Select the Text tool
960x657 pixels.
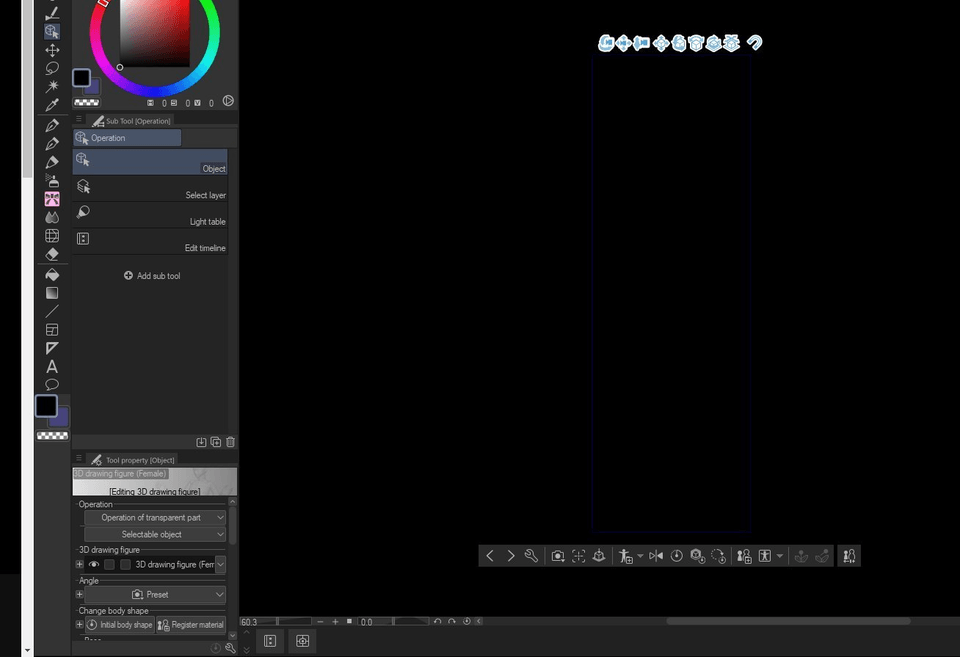(x=52, y=367)
